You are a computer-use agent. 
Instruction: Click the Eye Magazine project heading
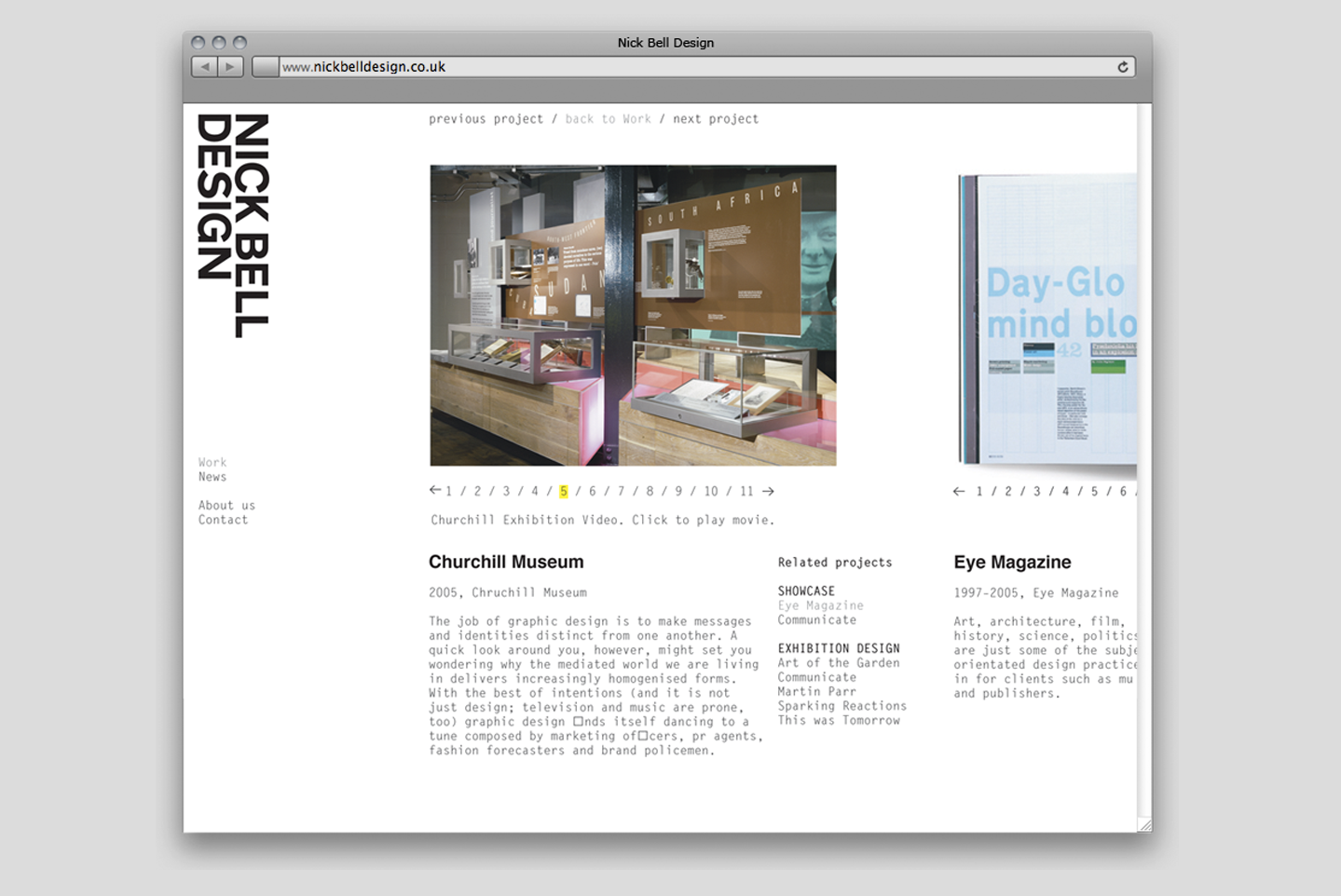[x=1012, y=563]
